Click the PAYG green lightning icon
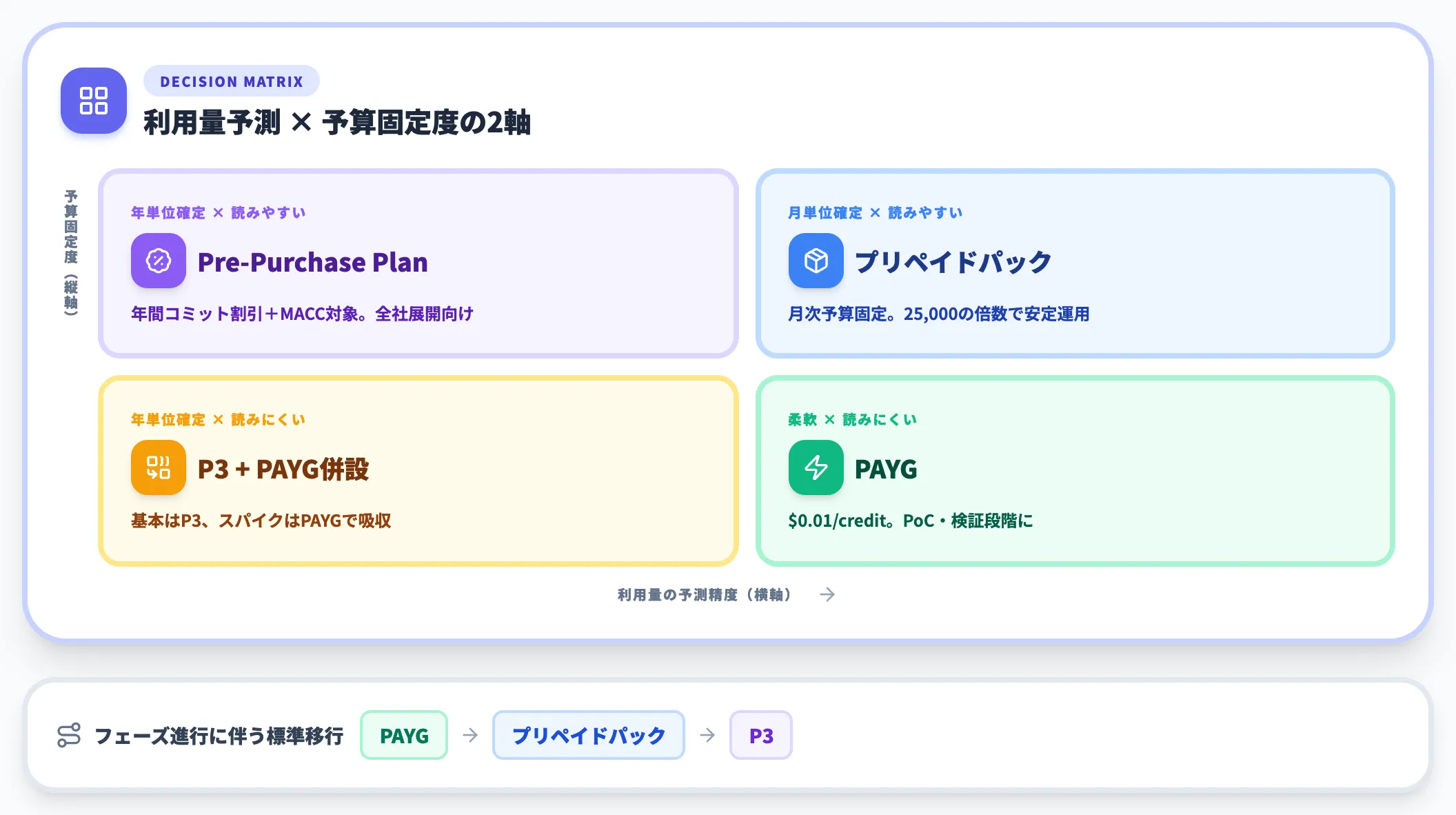 (816, 467)
